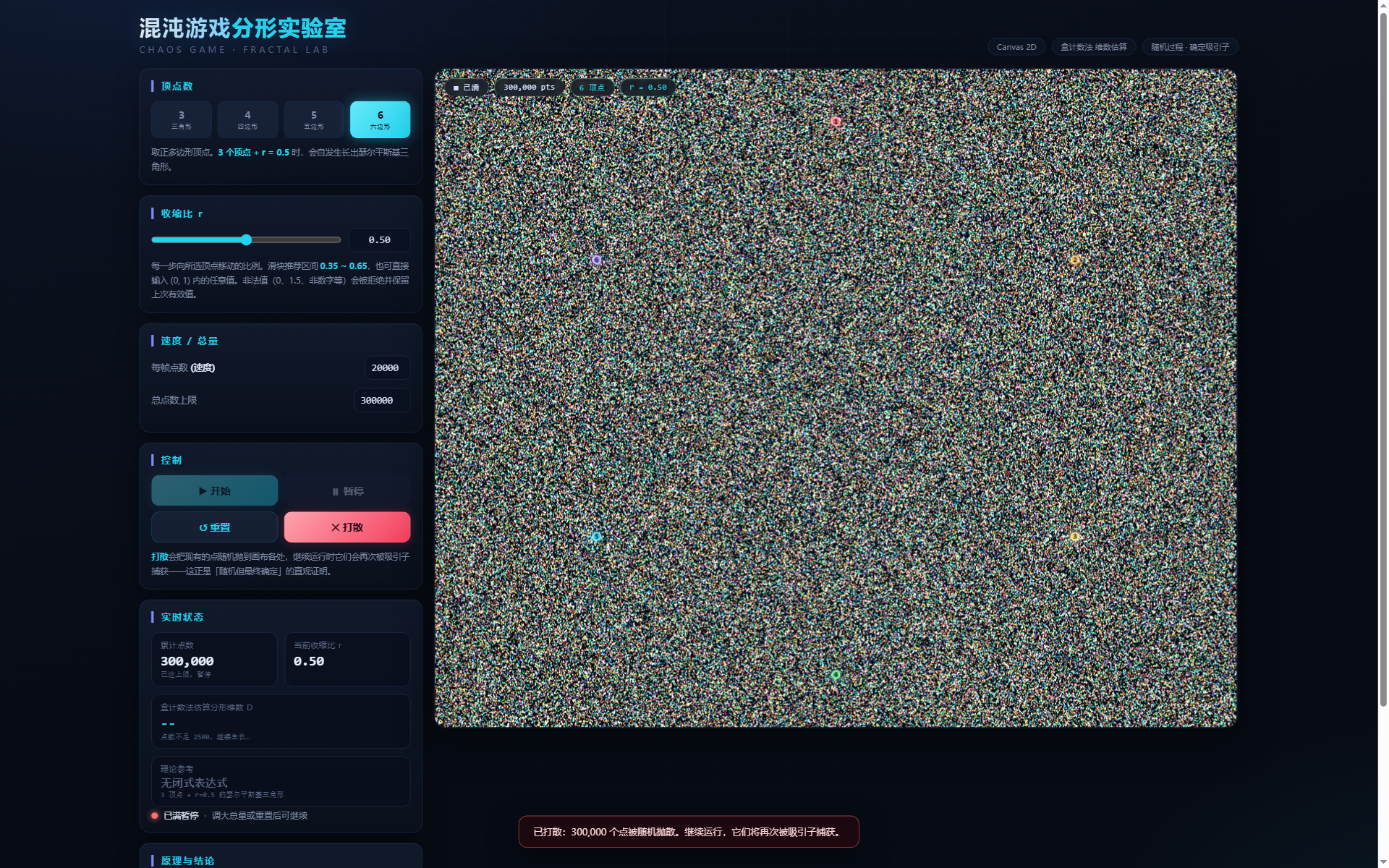The width and height of the screenshot is (1389, 868).
Task: Click the 盒计数法·维数估算 tag
Action: (x=1094, y=47)
